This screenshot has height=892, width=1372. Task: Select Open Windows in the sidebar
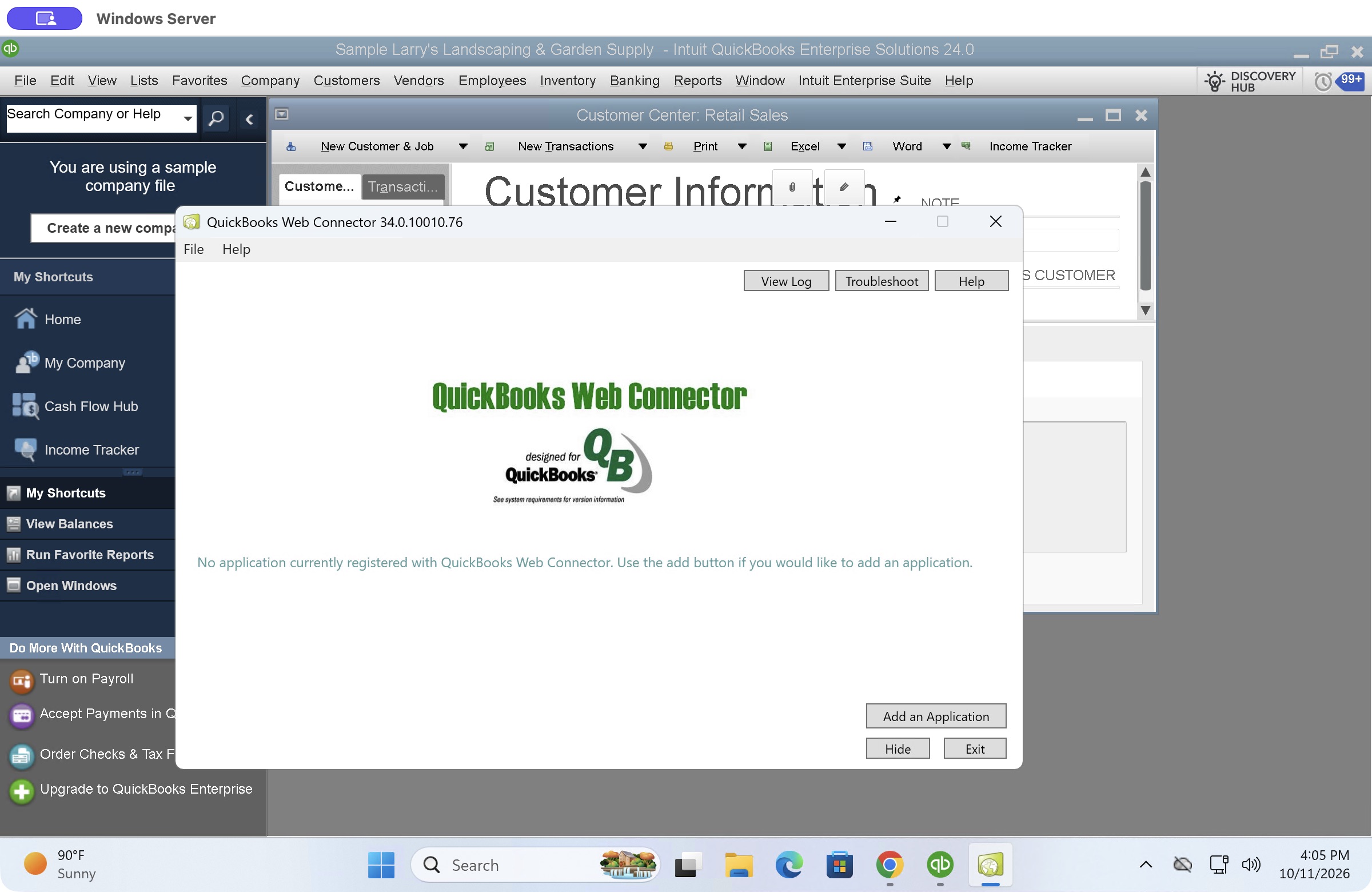(87, 586)
